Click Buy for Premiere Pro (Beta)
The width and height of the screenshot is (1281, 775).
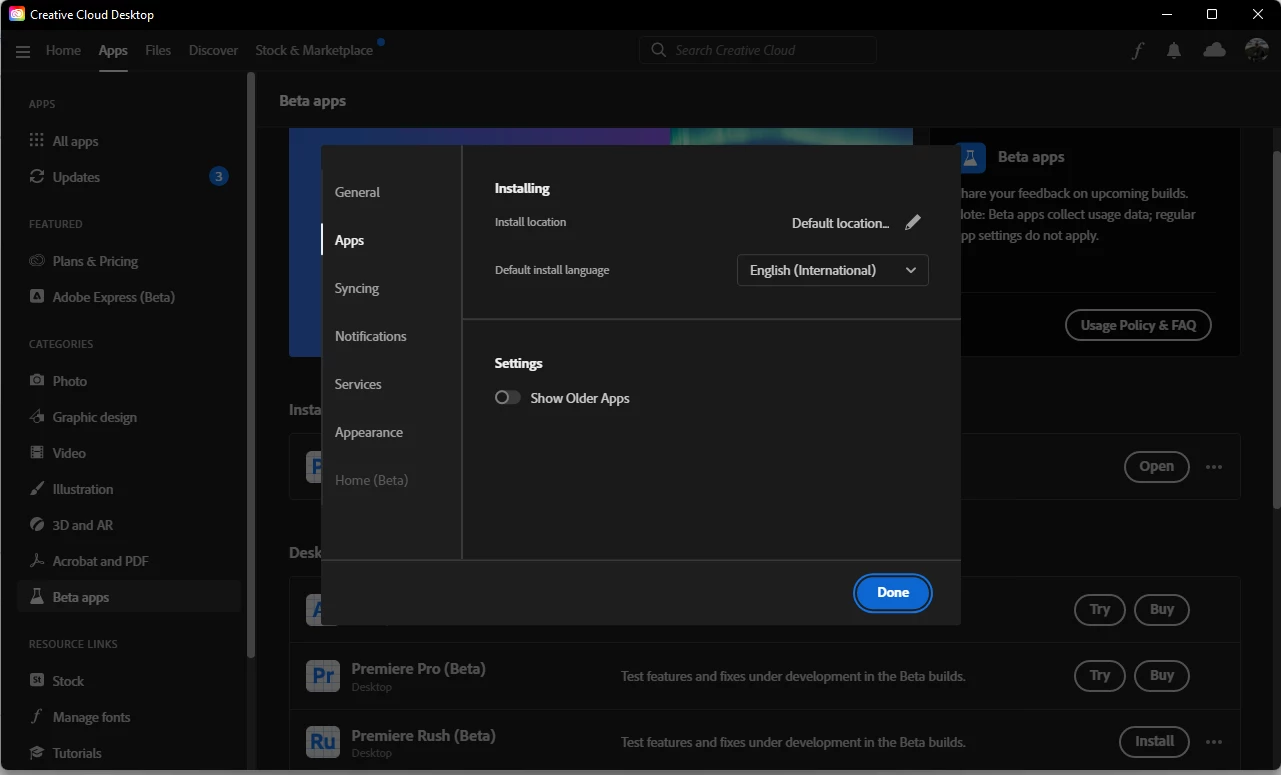(1162, 675)
